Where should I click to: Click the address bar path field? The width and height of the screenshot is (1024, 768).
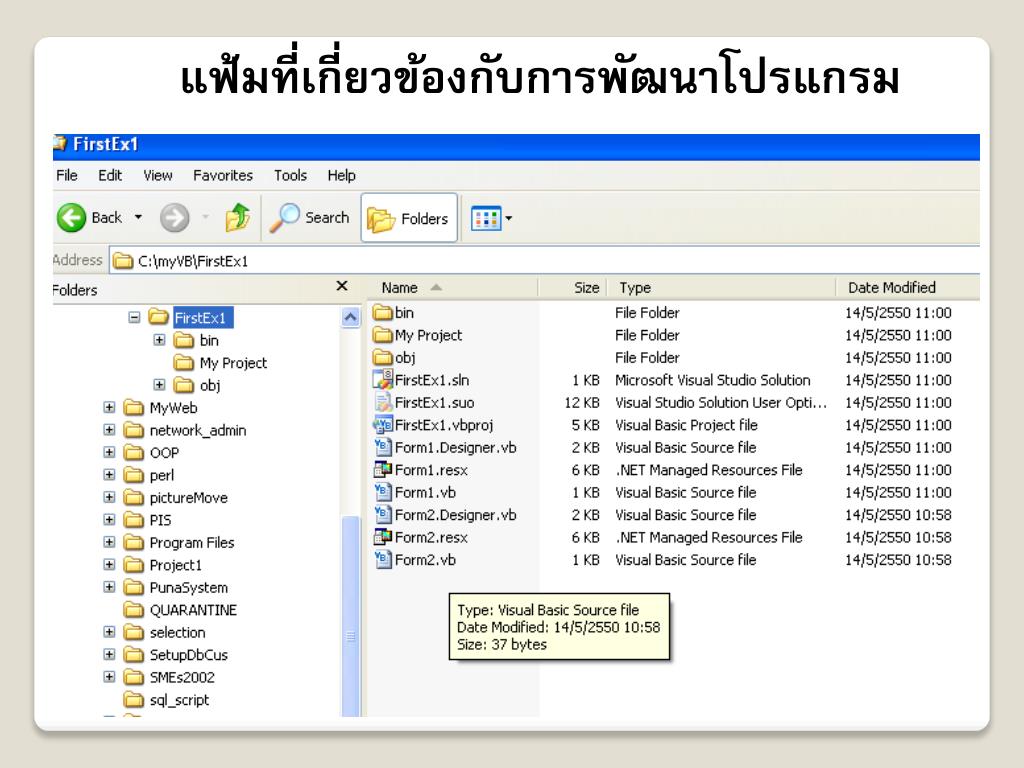[545, 261]
